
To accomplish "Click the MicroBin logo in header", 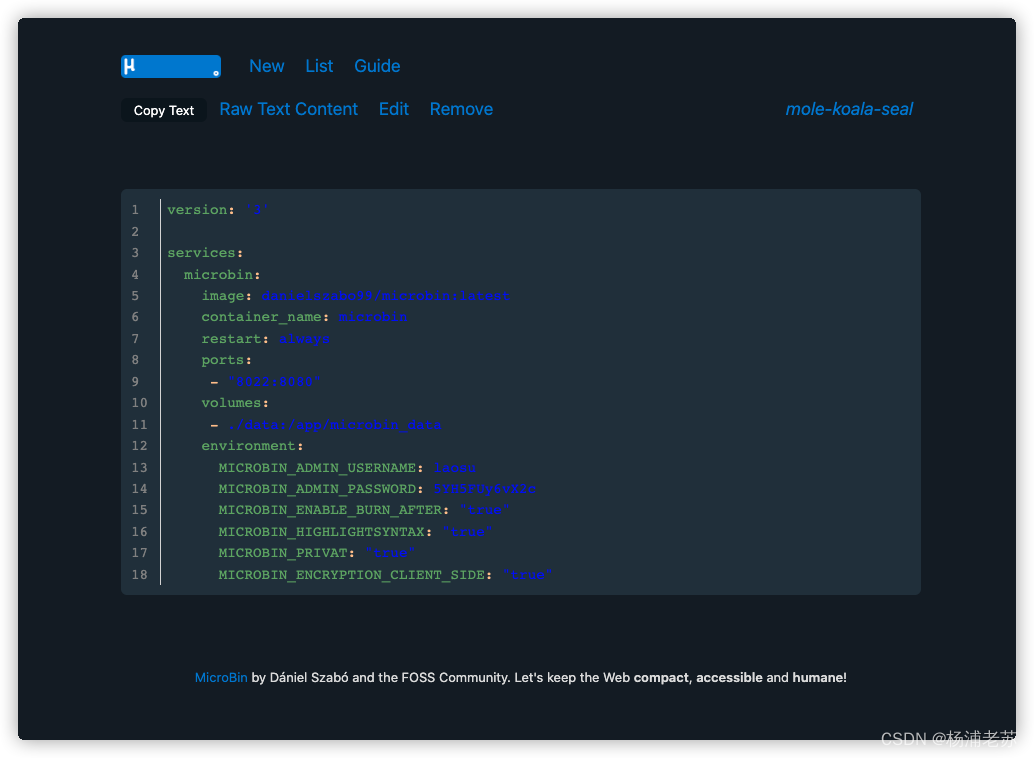I will tap(171, 66).
